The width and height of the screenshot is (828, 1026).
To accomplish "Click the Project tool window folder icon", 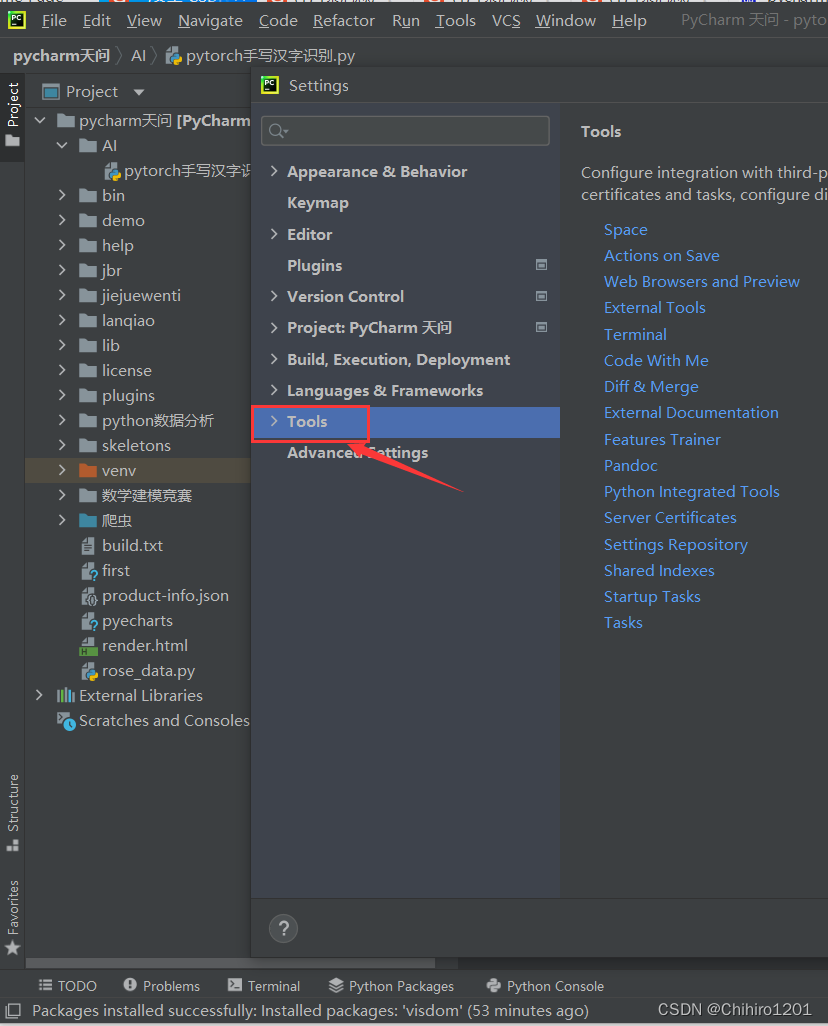I will tap(12, 141).
